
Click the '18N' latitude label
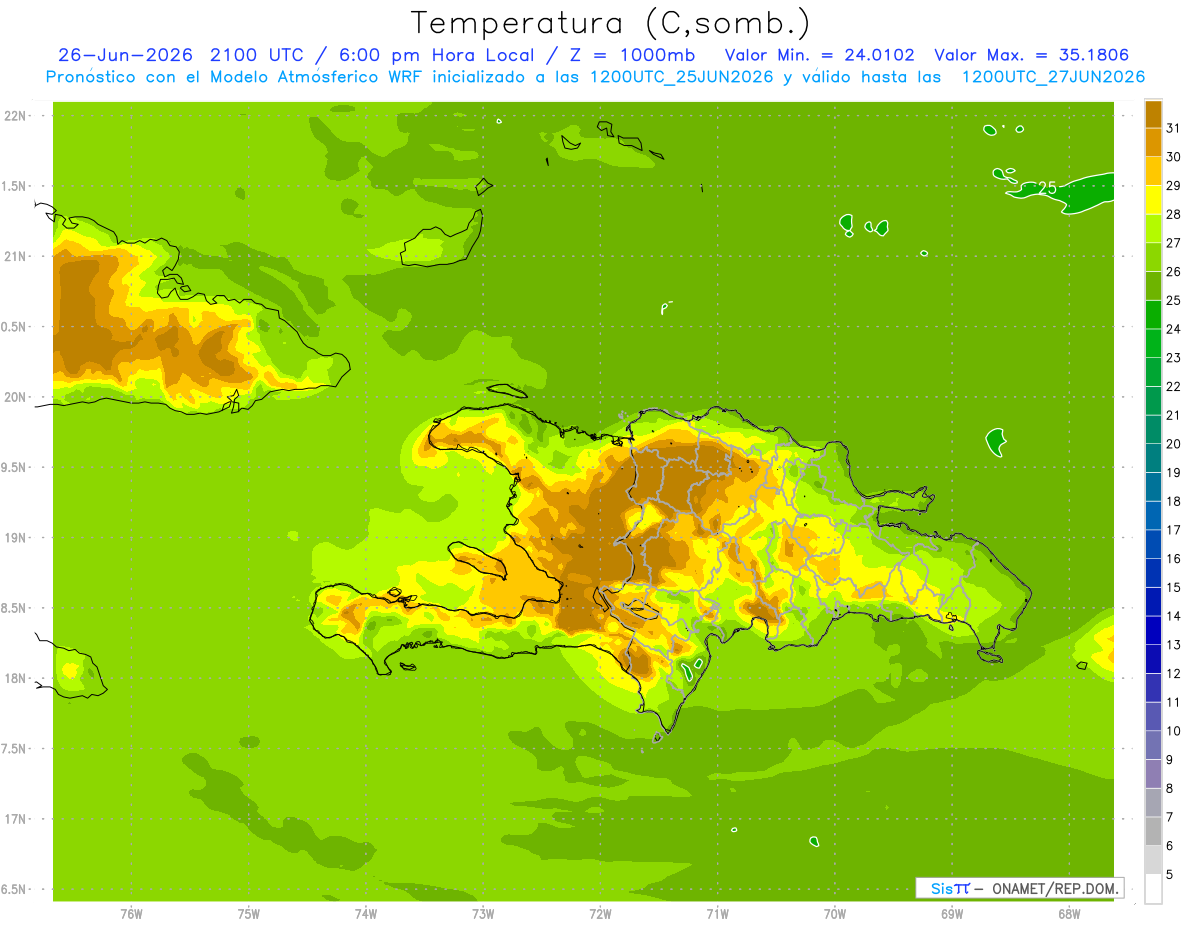click(15, 679)
